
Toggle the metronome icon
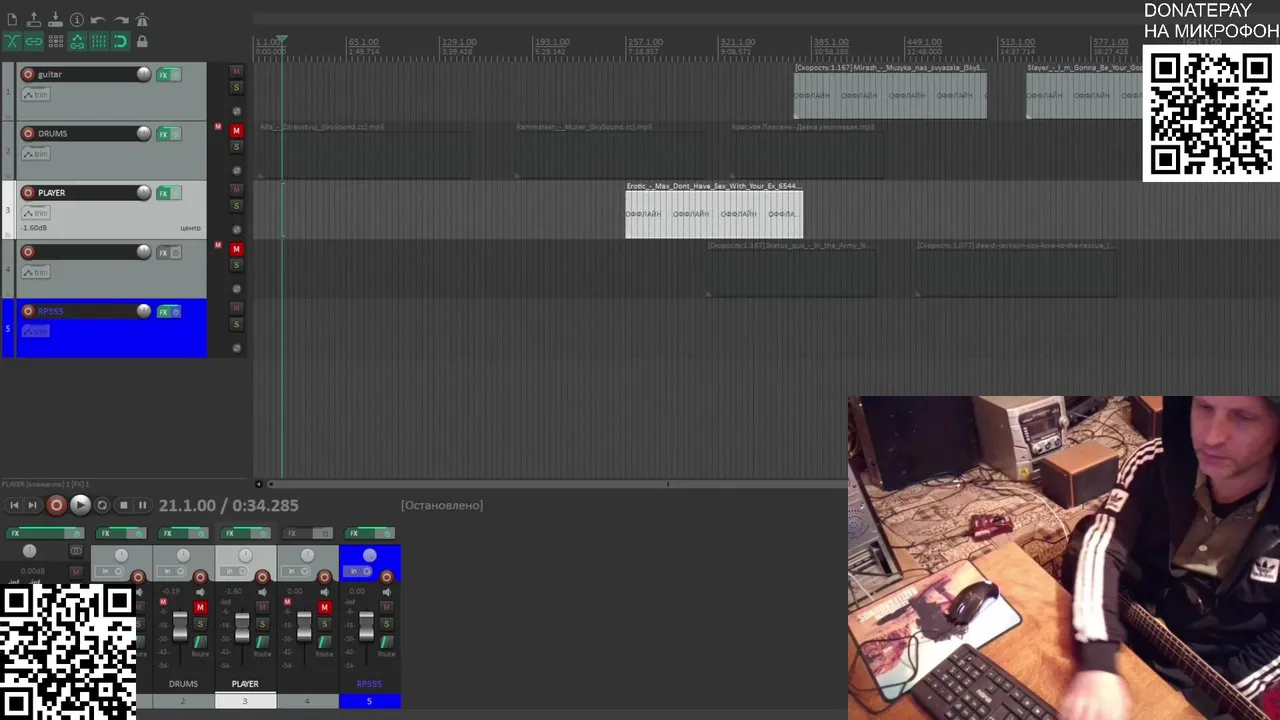point(142,20)
